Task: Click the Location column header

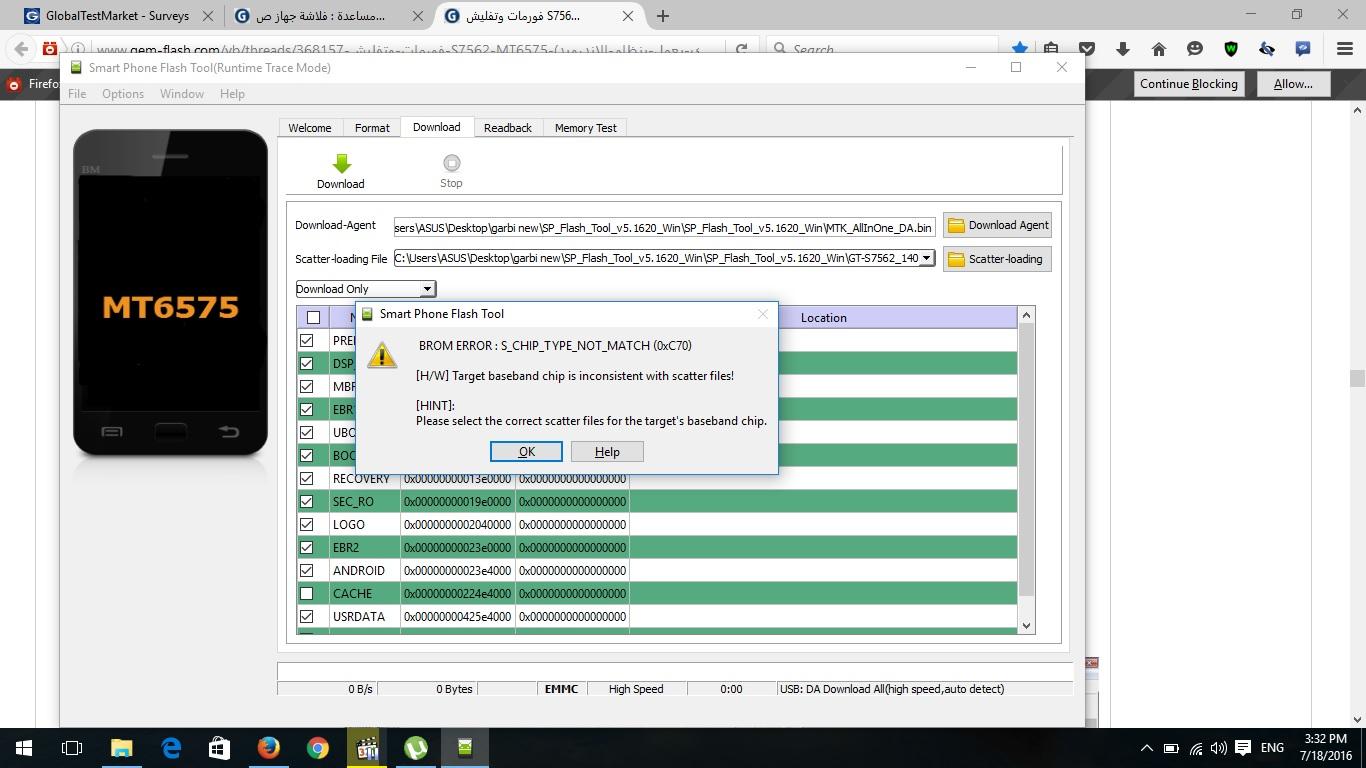Action: [x=823, y=318]
